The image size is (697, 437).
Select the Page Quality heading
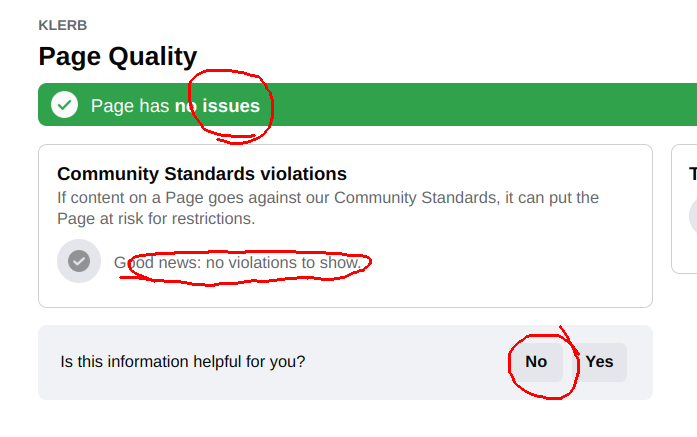(x=118, y=56)
